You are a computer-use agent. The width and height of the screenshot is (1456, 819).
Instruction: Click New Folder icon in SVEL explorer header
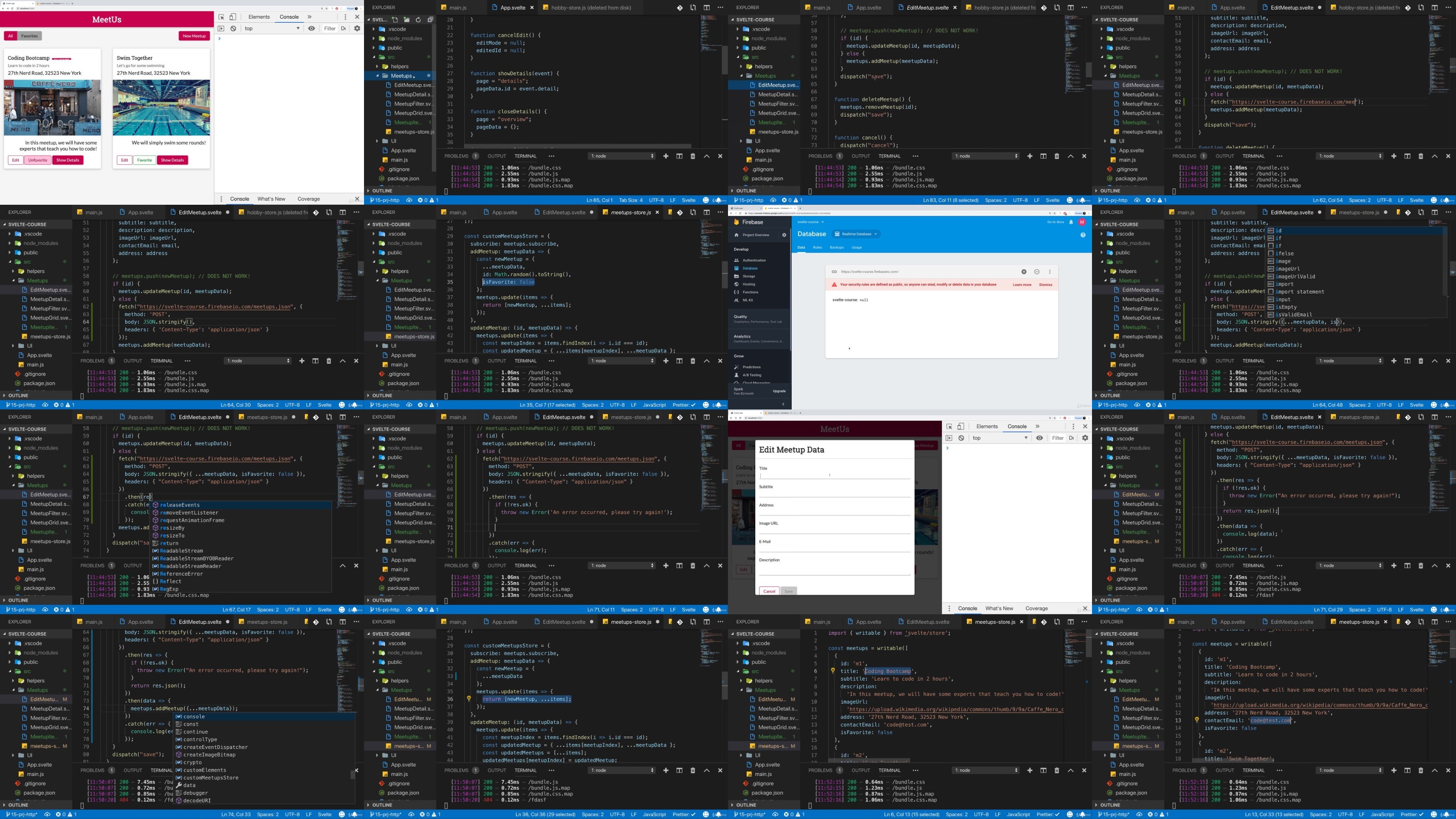406,19
